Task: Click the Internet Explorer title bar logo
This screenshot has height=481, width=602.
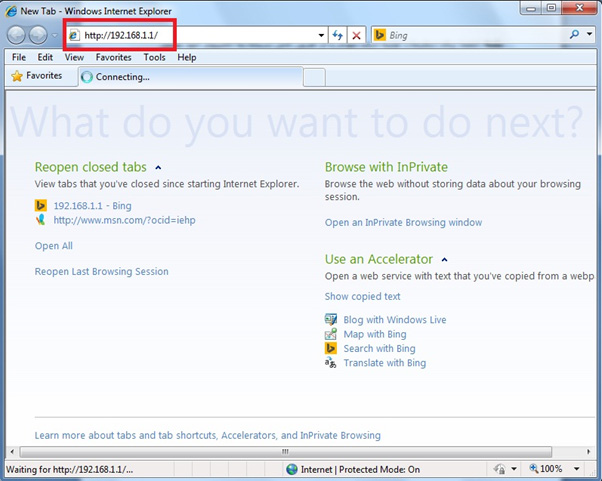Action: click(11, 11)
